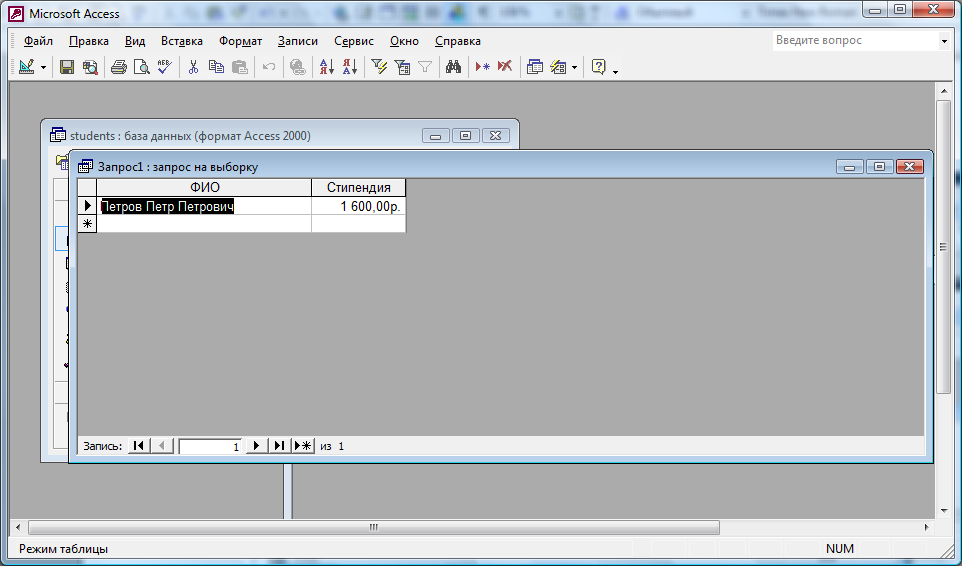Open the Вставка menu
The width and height of the screenshot is (962, 566).
pyautogui.click(x=182, y=41)
